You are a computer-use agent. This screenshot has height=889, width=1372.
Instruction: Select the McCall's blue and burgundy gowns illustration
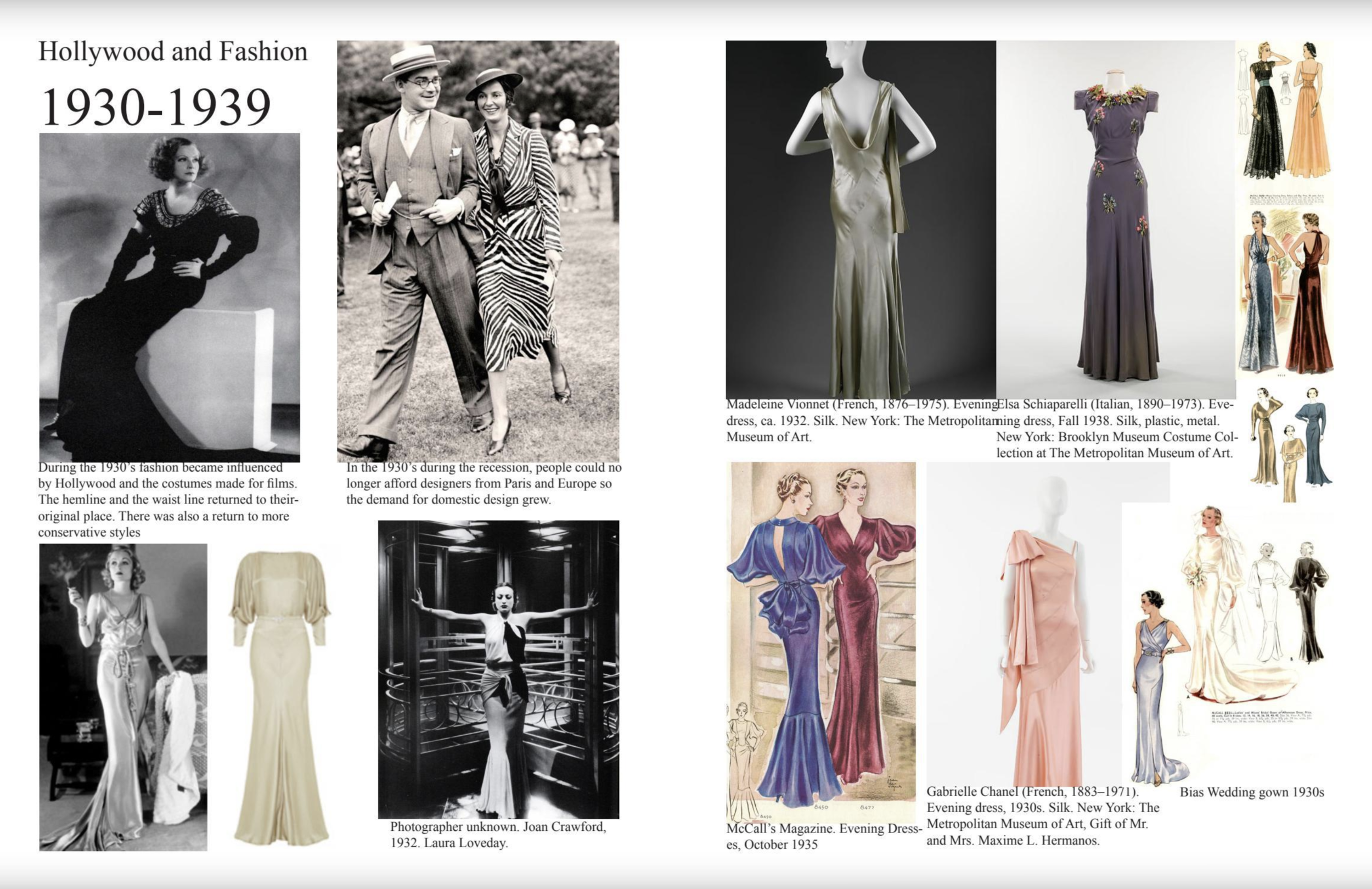coord(821,640)
